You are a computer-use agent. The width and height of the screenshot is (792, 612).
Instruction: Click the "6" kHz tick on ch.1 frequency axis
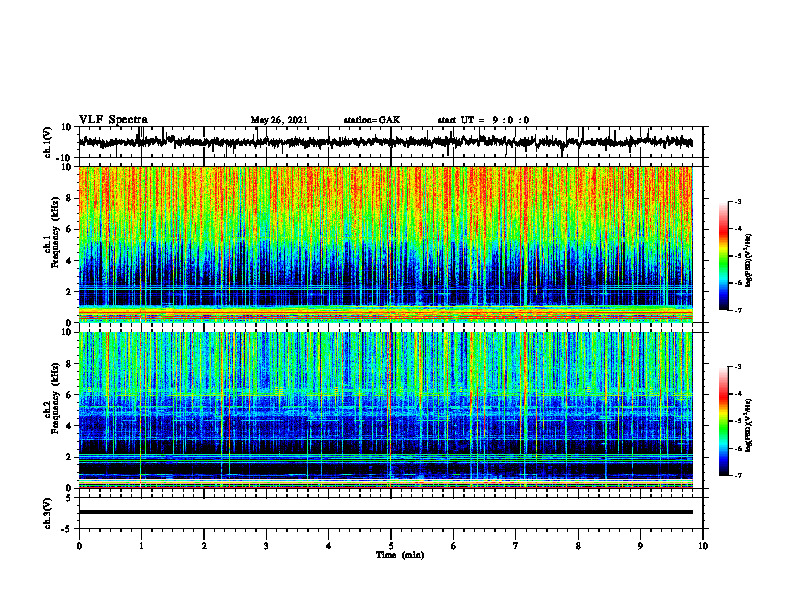pyautogui.click(x=69, y=229)
